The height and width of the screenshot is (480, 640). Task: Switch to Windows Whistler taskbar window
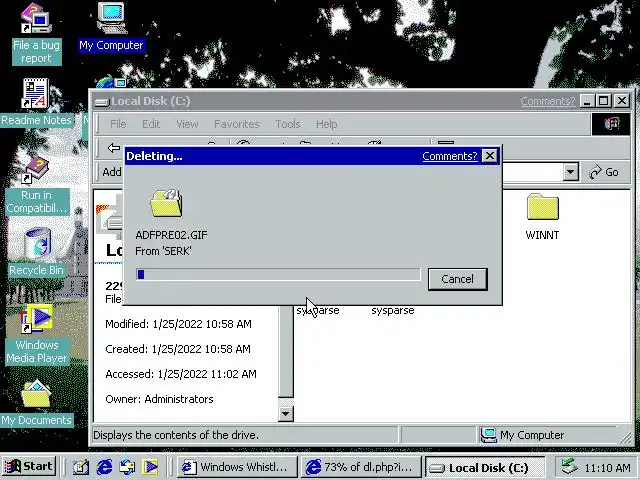pyautogui.click(x=237, y=467)
